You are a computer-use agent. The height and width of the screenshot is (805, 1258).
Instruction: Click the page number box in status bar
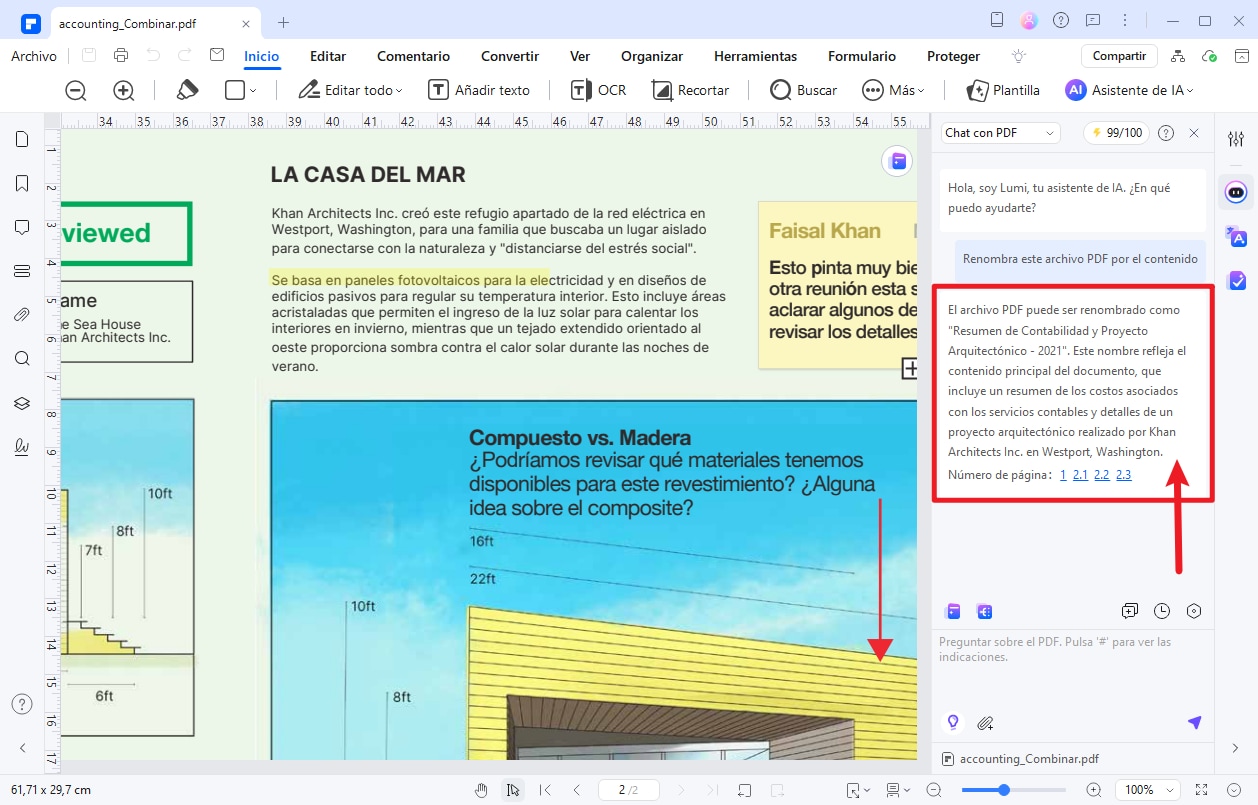627,790
